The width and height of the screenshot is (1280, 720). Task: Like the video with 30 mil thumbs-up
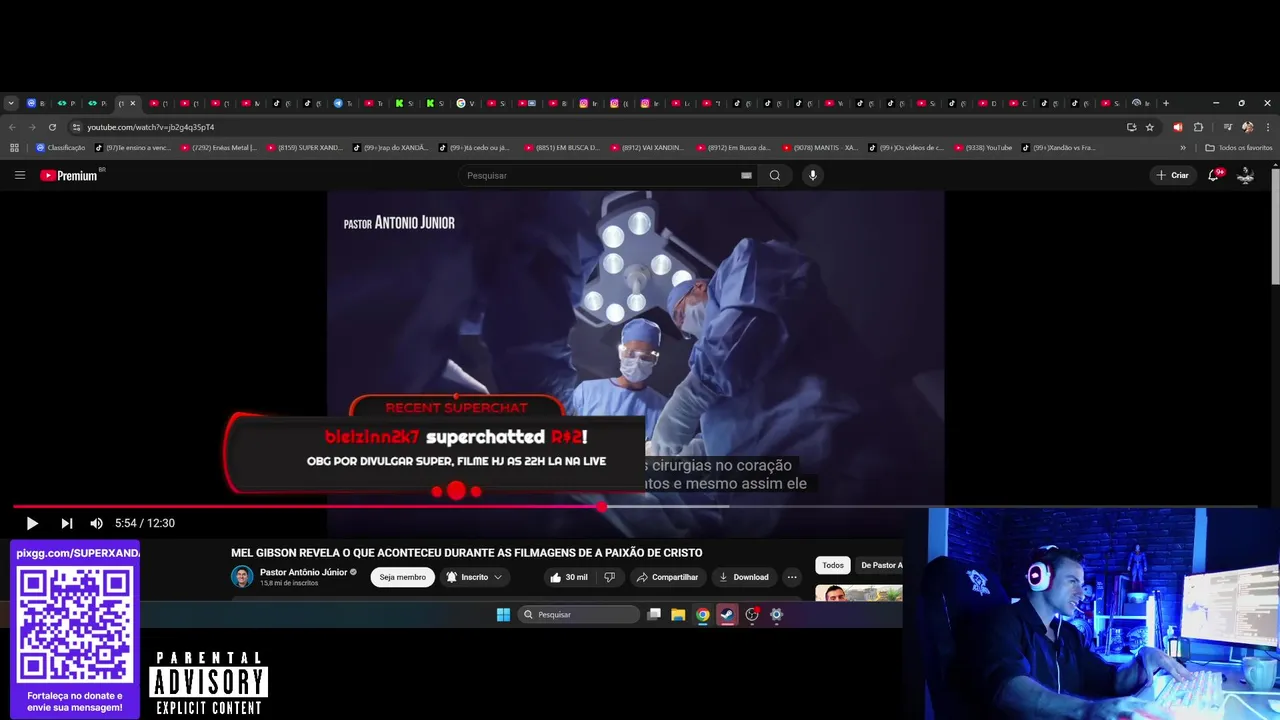coord(569,577)
